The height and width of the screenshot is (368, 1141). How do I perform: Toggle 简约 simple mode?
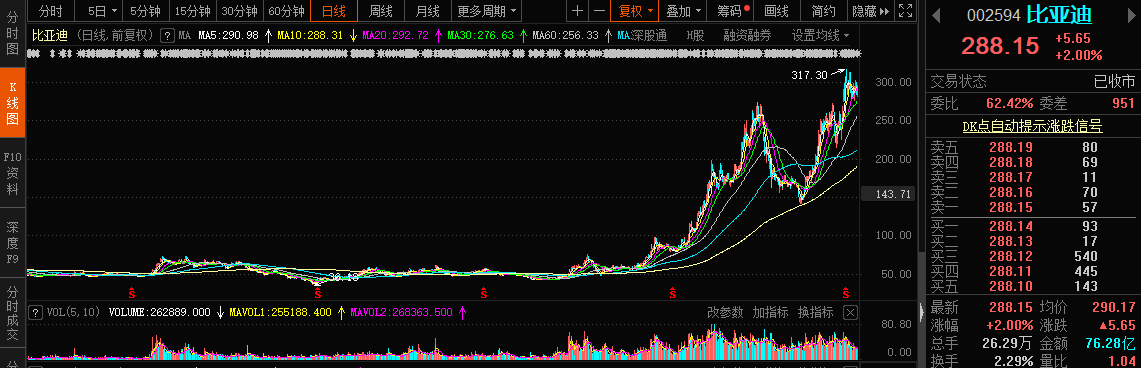(x=824, y=11)
